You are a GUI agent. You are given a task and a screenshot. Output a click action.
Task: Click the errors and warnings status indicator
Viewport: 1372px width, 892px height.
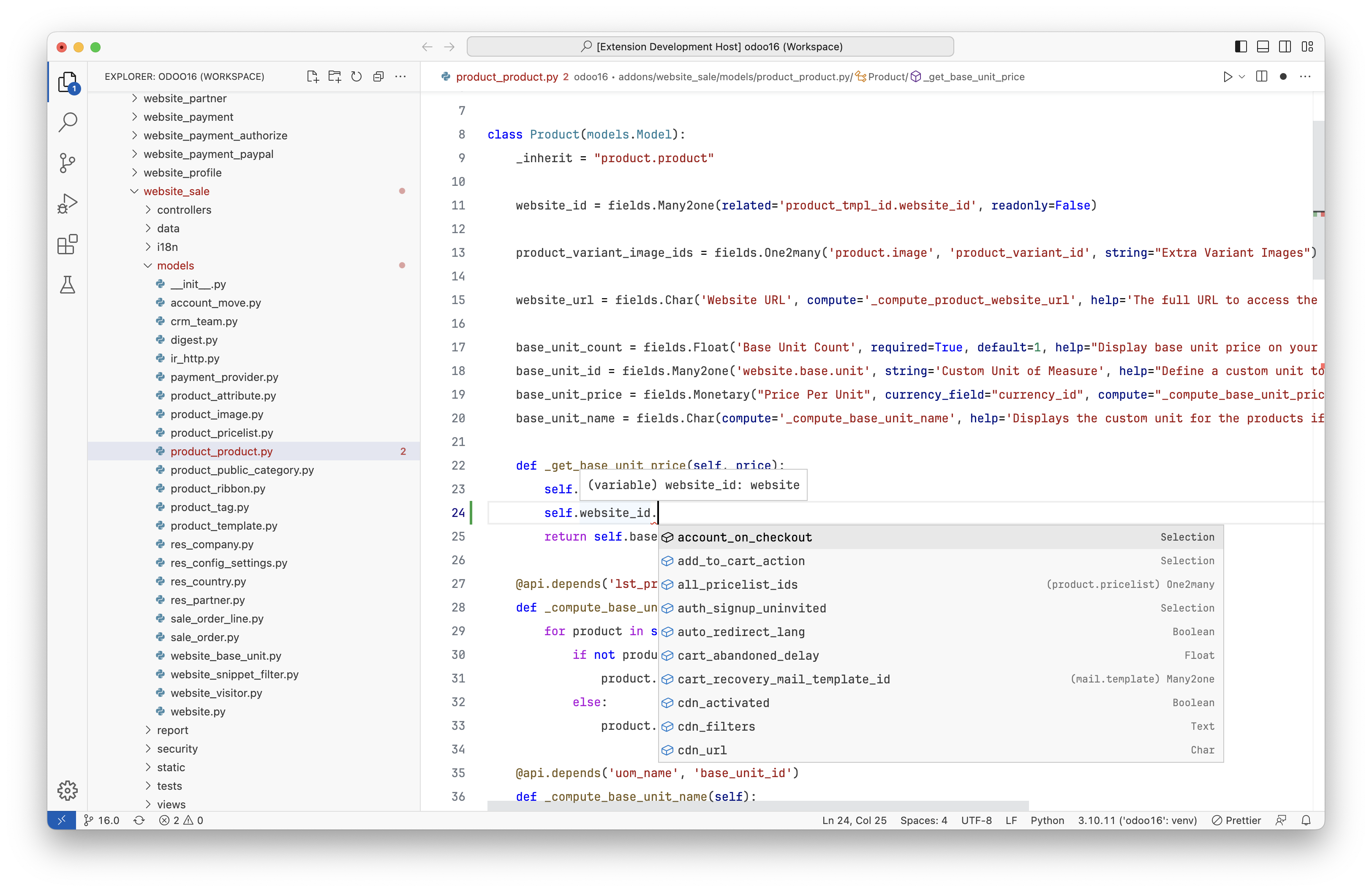pos(181,821)
